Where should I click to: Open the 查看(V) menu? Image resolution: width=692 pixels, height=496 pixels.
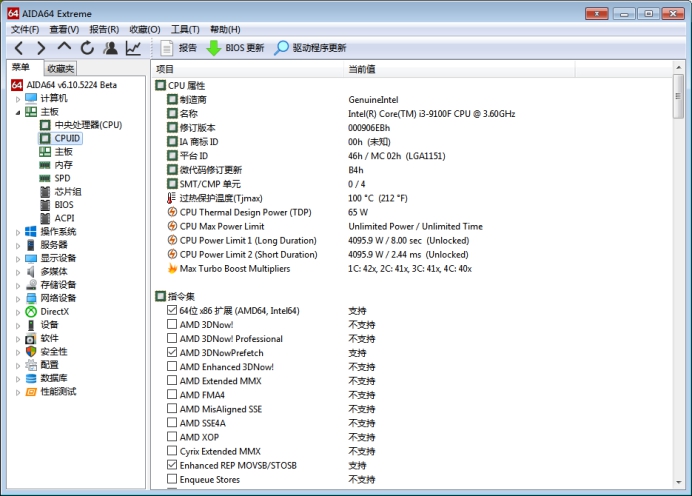pos(64,29)
